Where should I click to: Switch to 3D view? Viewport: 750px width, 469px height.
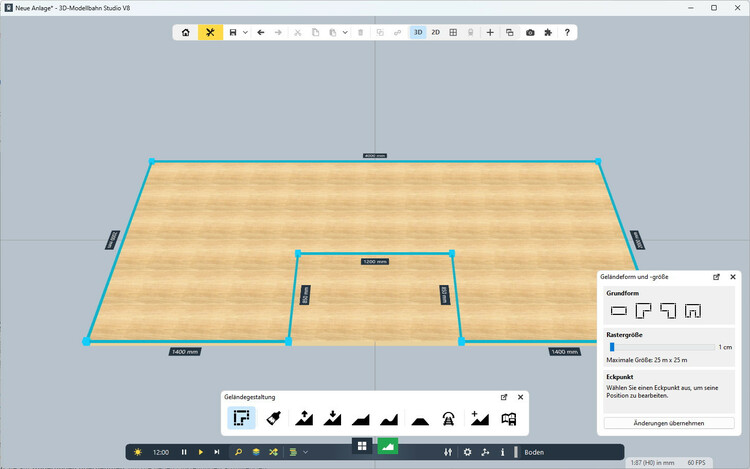coord(418,33)
